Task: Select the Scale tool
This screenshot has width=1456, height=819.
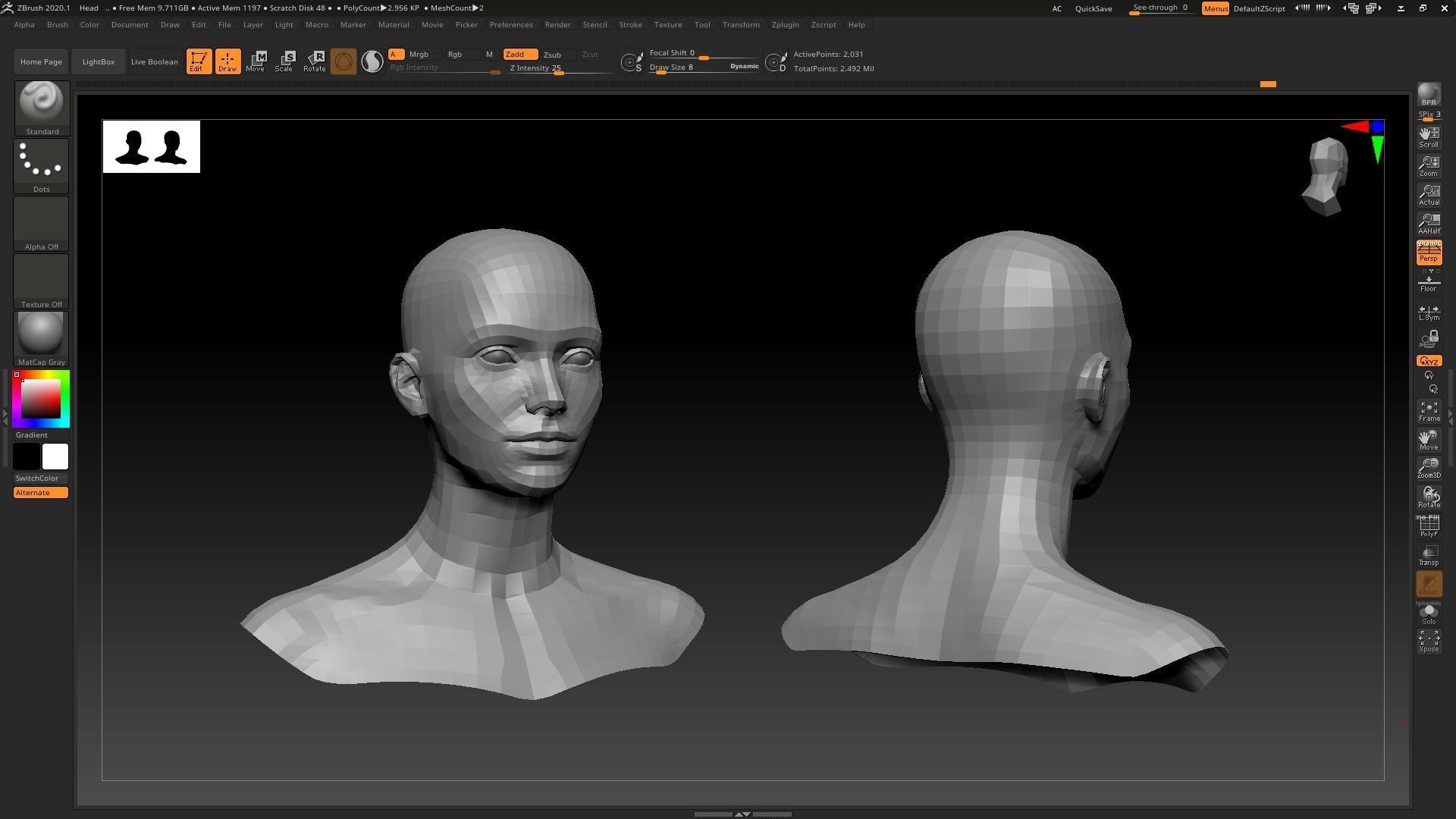Action: [284, 61]
